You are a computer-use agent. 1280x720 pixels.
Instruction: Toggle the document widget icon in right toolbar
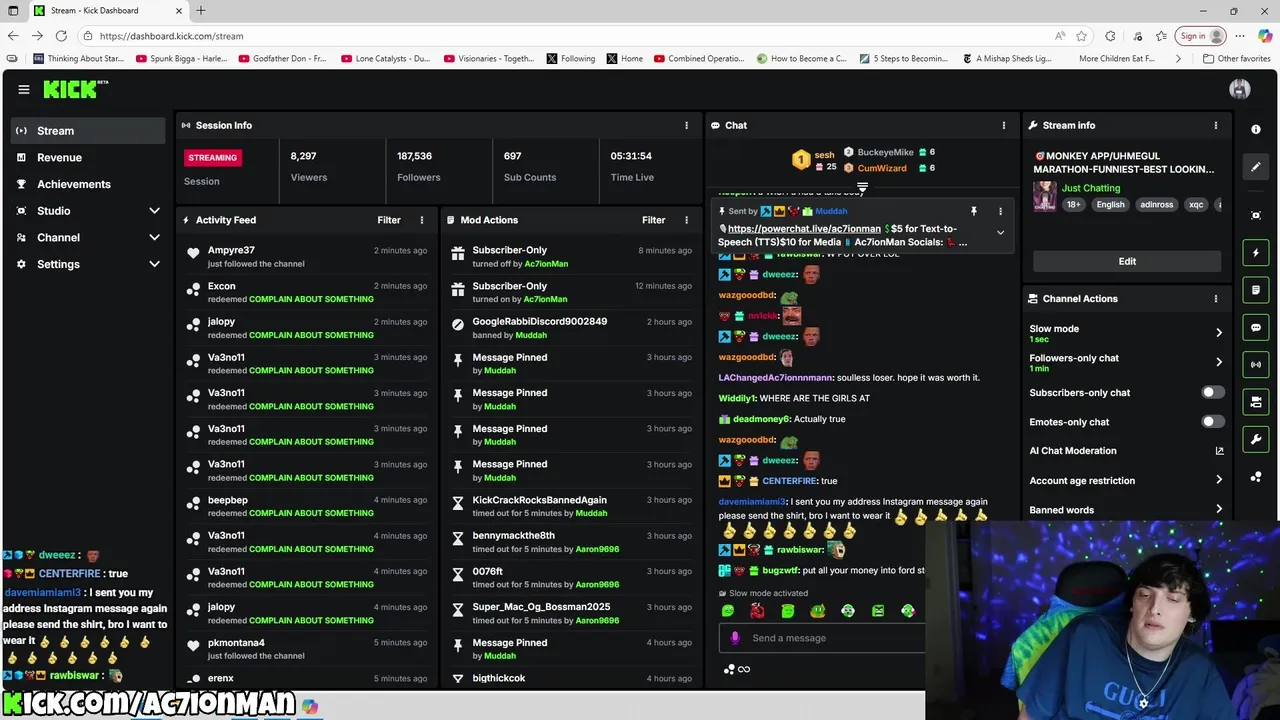coord(1256,290)
